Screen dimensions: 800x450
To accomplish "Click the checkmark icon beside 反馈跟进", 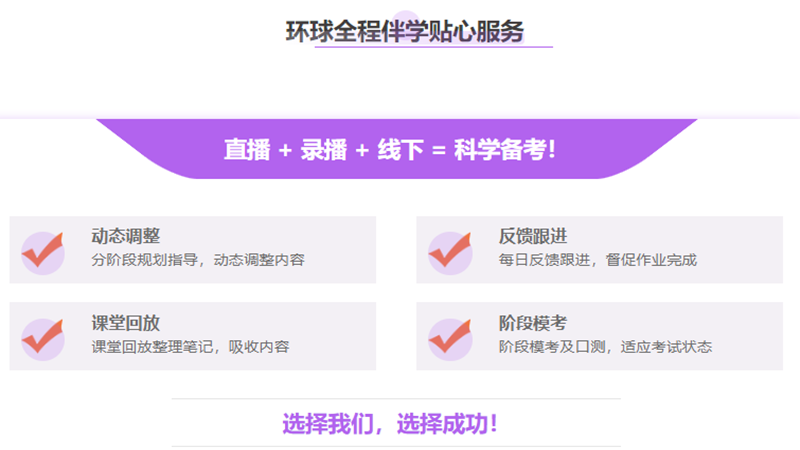I will tap(450, 253).
